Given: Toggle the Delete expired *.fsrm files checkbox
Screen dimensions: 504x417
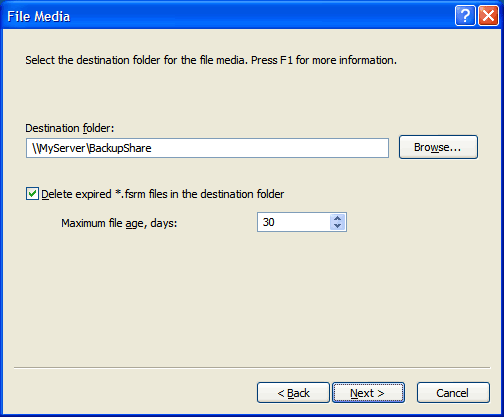Looking at the screenshot, I should [x=32, y=194].
